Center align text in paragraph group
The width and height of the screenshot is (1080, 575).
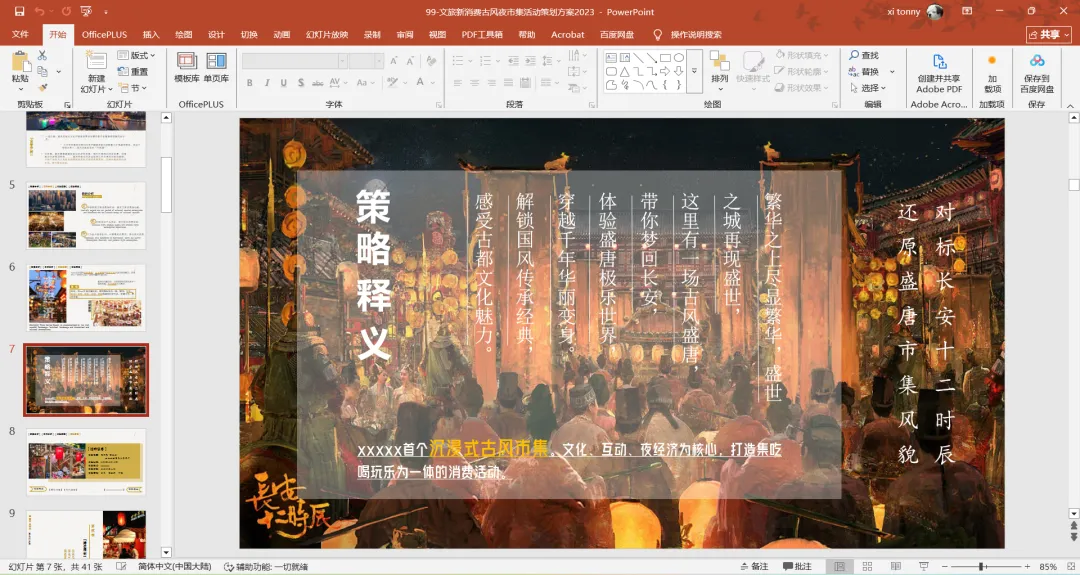(x=475, y=83)
